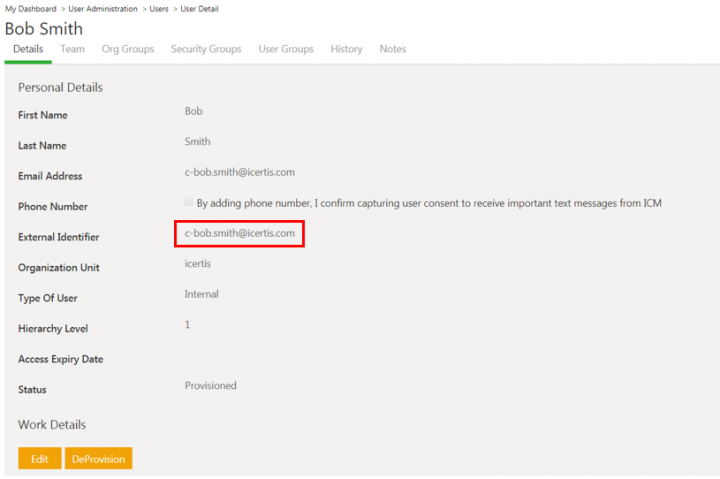Click the User Detail breadcrumb

point(199,9)
